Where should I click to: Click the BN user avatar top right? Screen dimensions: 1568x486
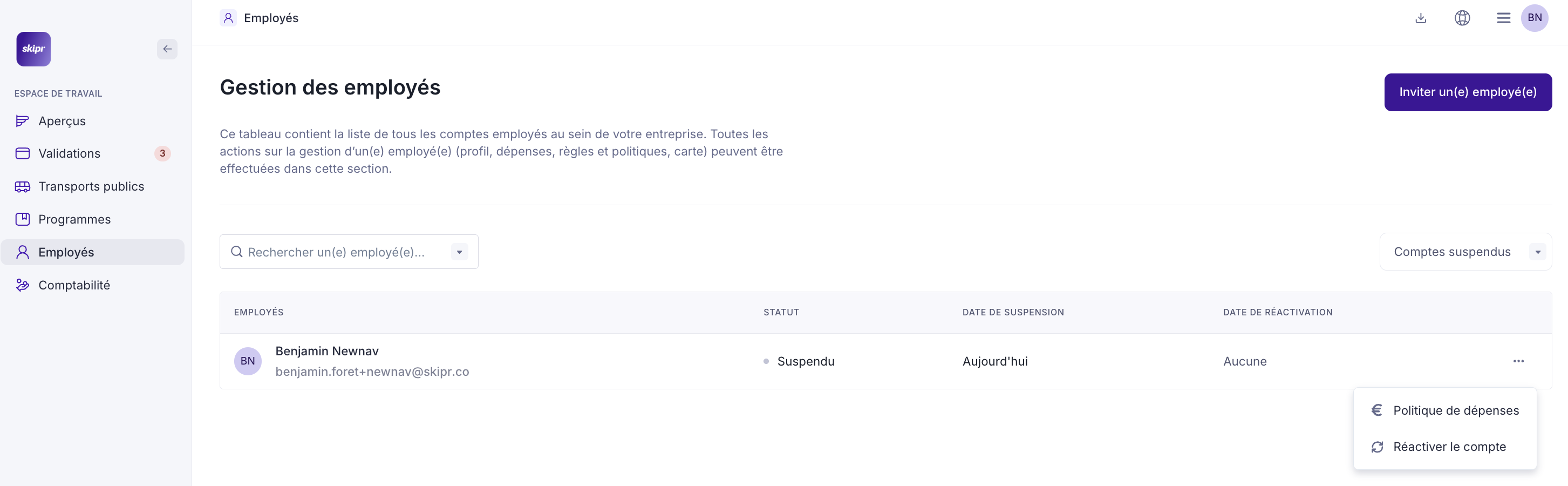[1534, 18]
